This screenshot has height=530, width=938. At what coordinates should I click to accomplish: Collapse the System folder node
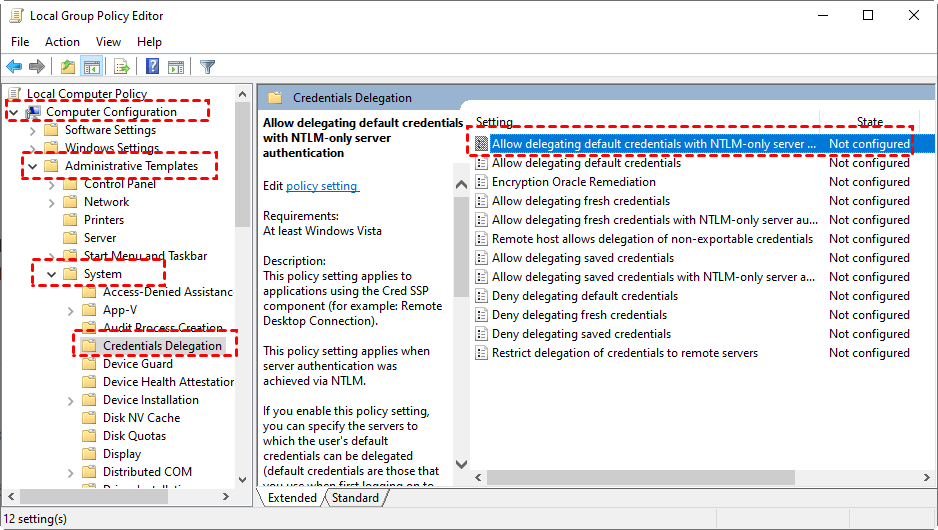coord(51,274)
